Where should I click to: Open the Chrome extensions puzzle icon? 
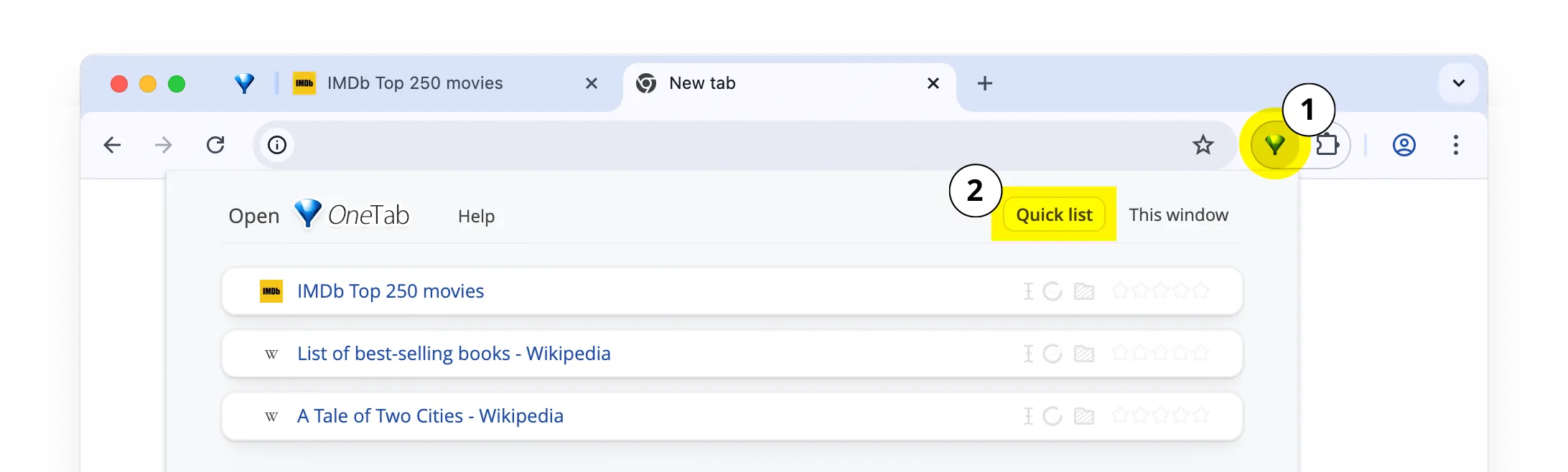click(x=1327, y=145)
